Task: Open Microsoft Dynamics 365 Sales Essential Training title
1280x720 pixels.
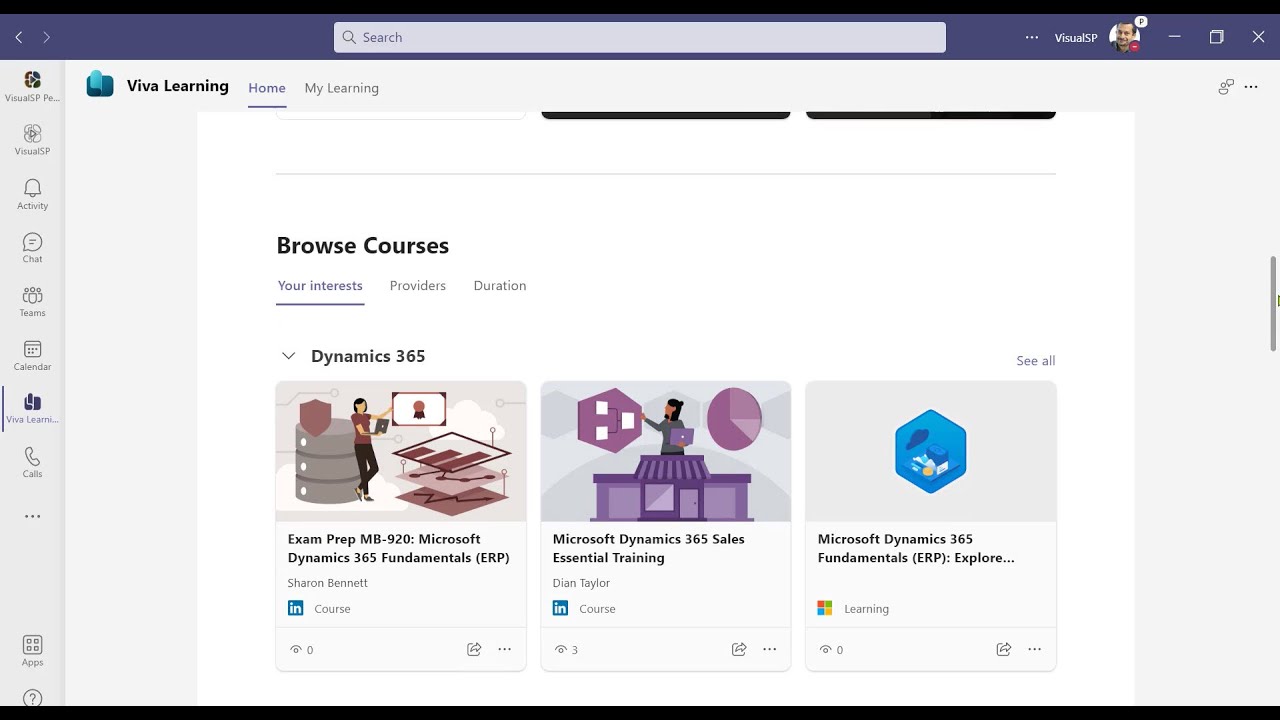Action: tap(649, 548)
